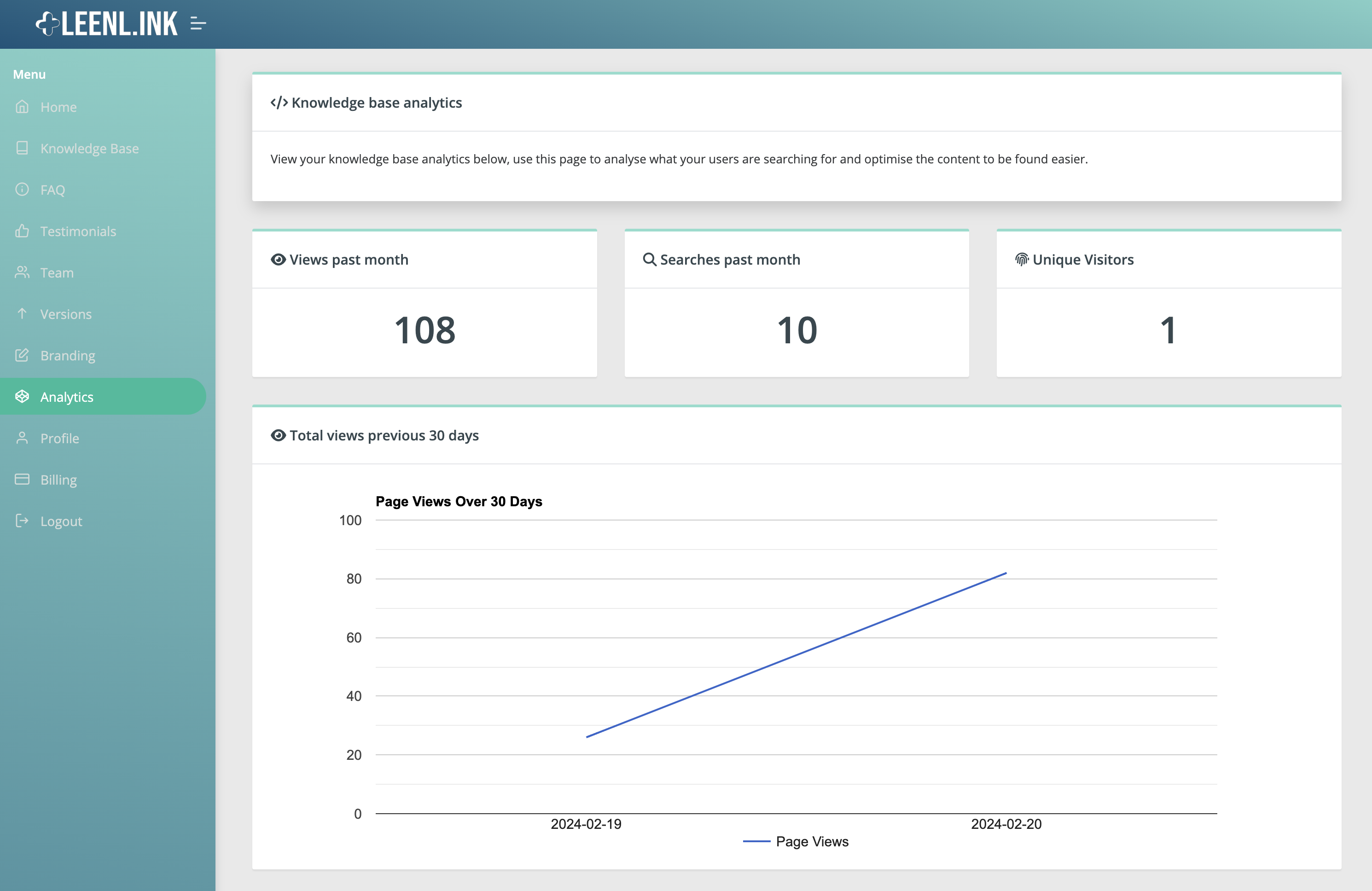Click the Knowledge base analytics heading
The image size is (1372, 891).
coord(377,103)
